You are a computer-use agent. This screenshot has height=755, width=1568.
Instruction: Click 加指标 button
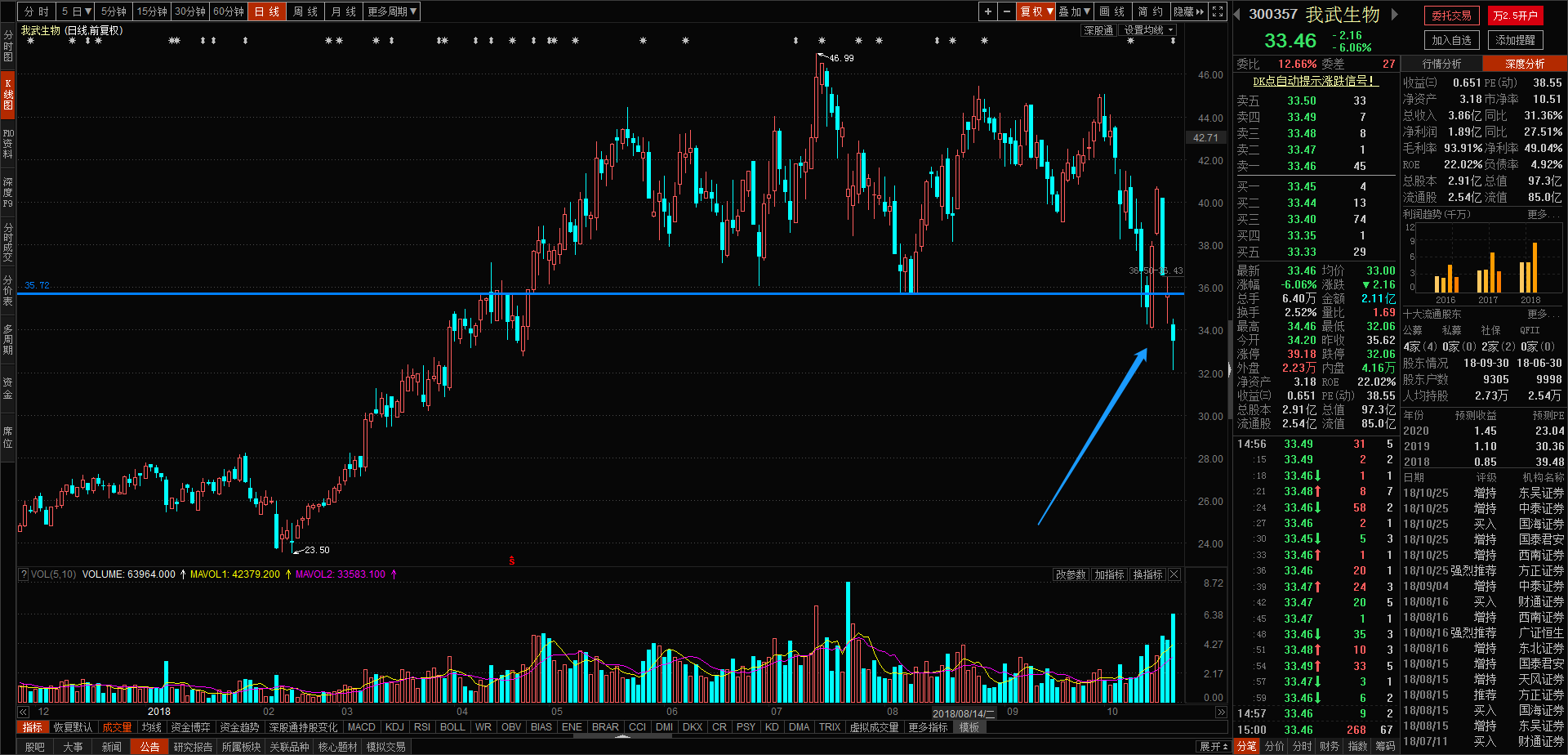click(x=1109, y=574)
